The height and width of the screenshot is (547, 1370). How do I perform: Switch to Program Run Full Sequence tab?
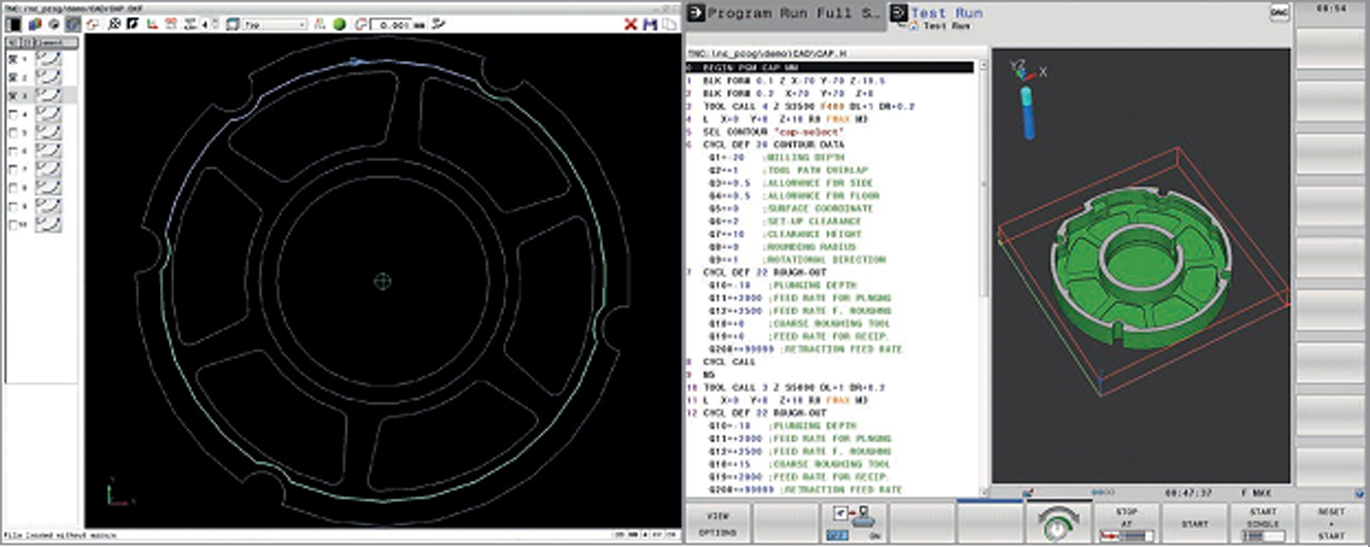tap(786, 14)
